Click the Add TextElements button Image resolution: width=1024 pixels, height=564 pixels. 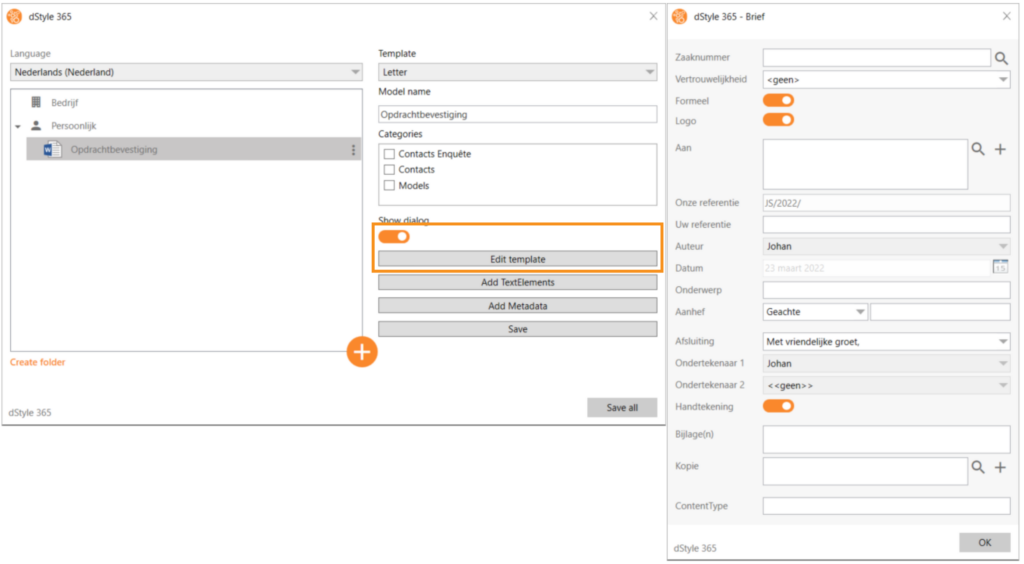tap(517, 282)
